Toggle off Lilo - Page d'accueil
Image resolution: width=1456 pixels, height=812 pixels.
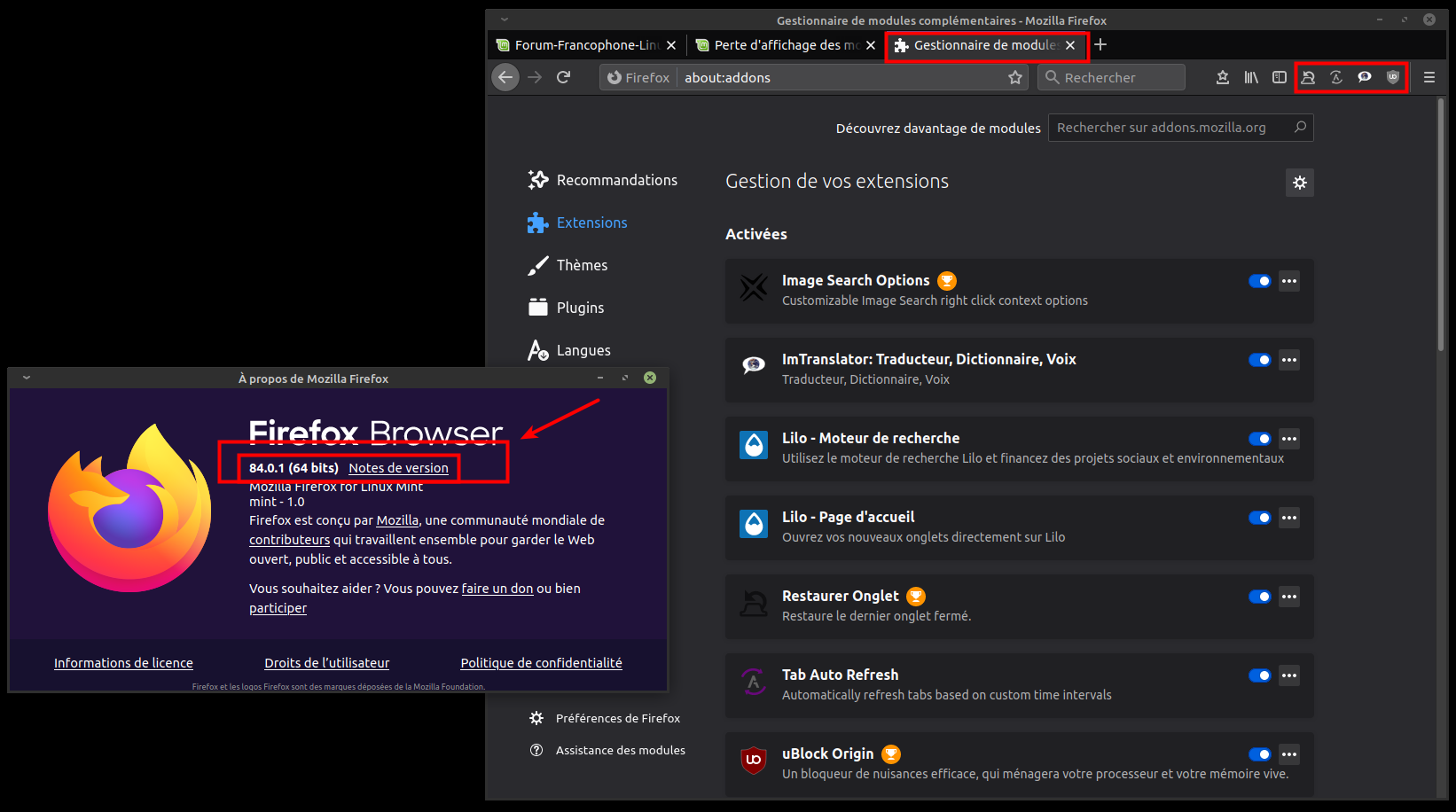point(1260,518)
